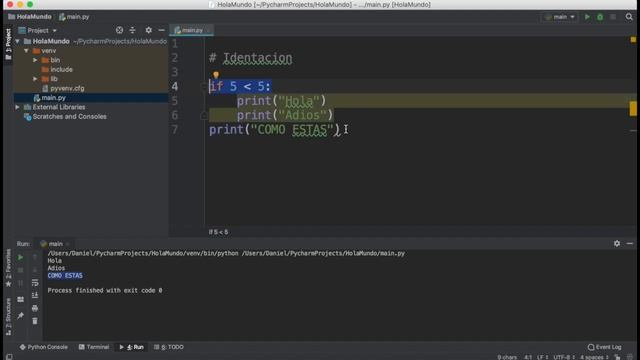This screenshot has width=640, height=360.
Task: Hide the Run tool window minus icon
Action: point(630,243)
